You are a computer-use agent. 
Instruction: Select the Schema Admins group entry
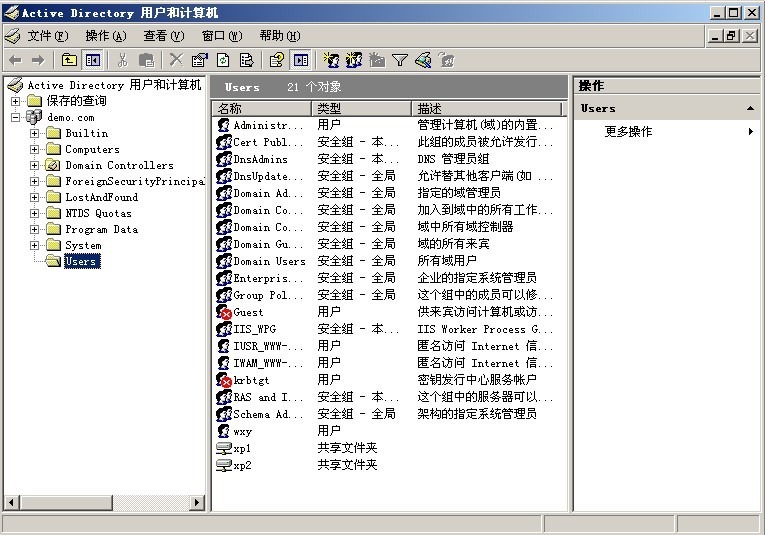268,414
